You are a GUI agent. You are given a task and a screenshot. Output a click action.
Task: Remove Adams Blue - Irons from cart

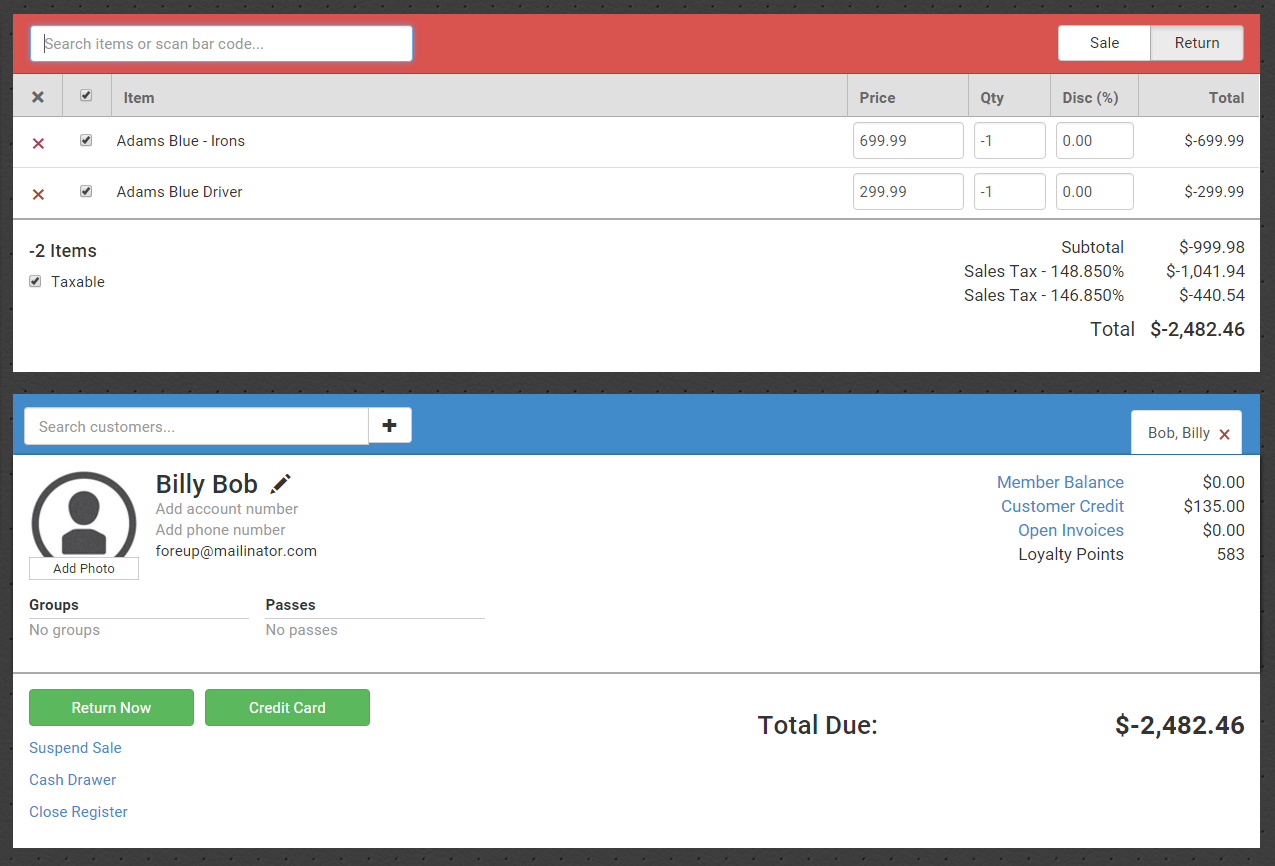coord(38,143)
